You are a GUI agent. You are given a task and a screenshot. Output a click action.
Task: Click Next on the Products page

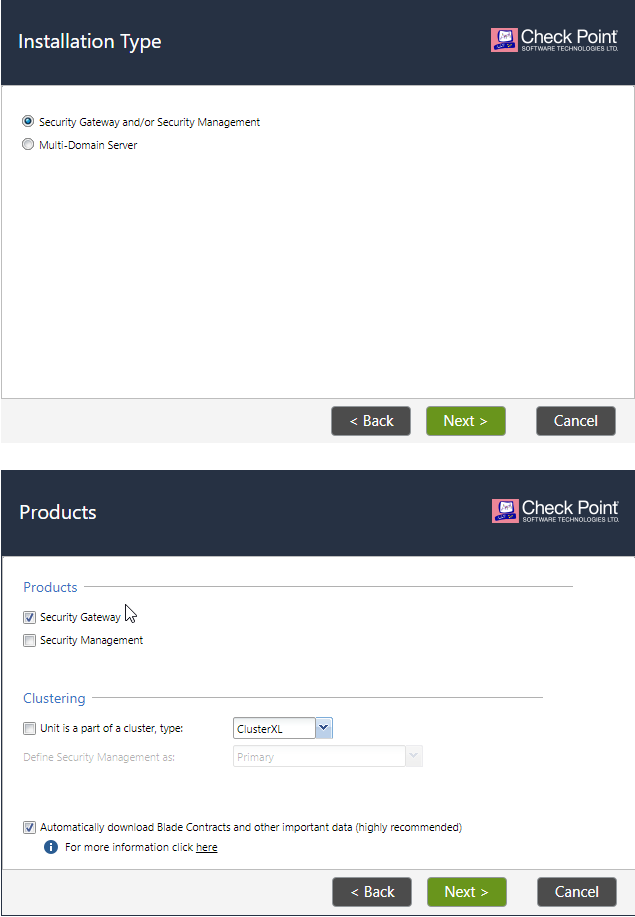[x=467, y=892]
